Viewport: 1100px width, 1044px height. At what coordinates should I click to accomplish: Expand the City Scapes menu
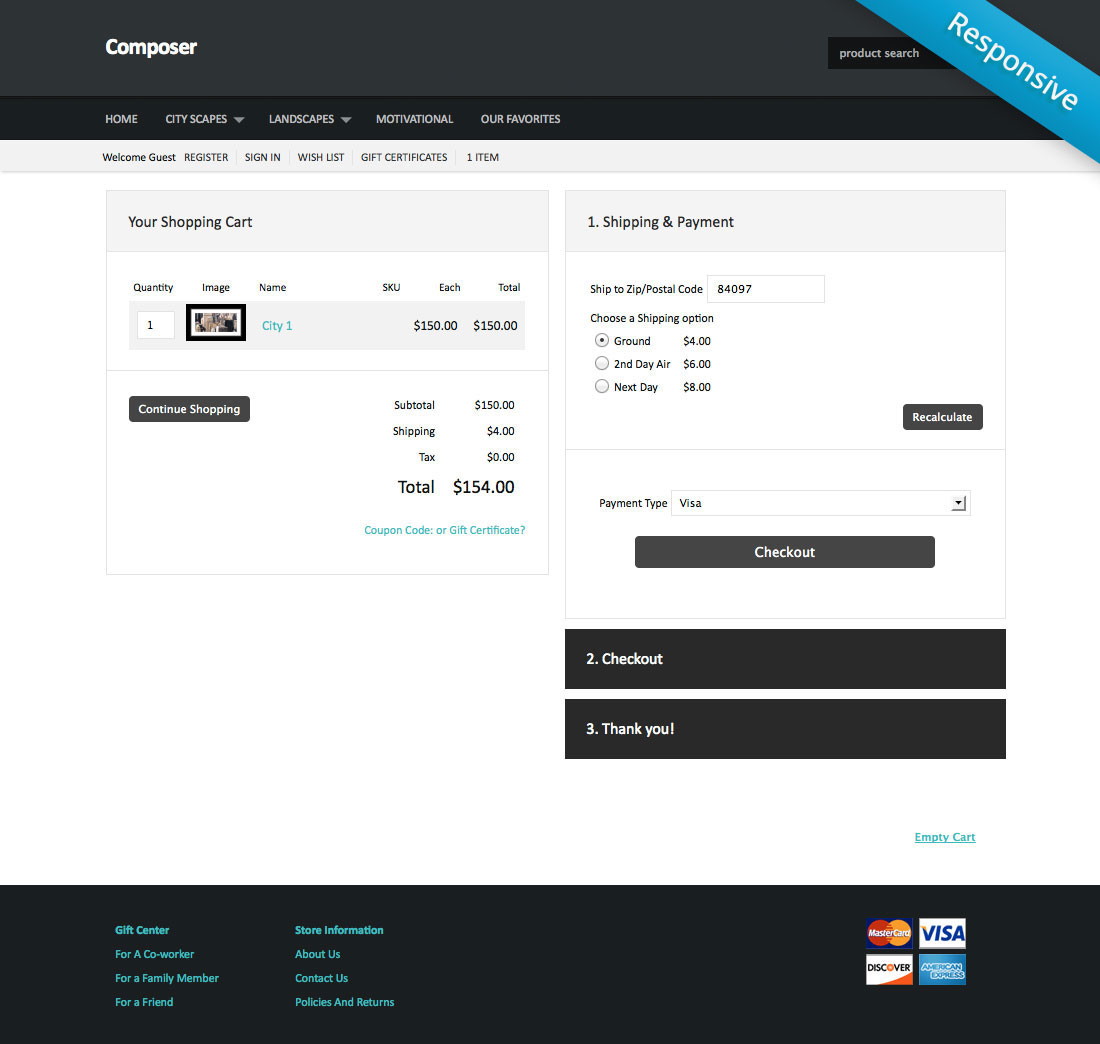point(204,119)
